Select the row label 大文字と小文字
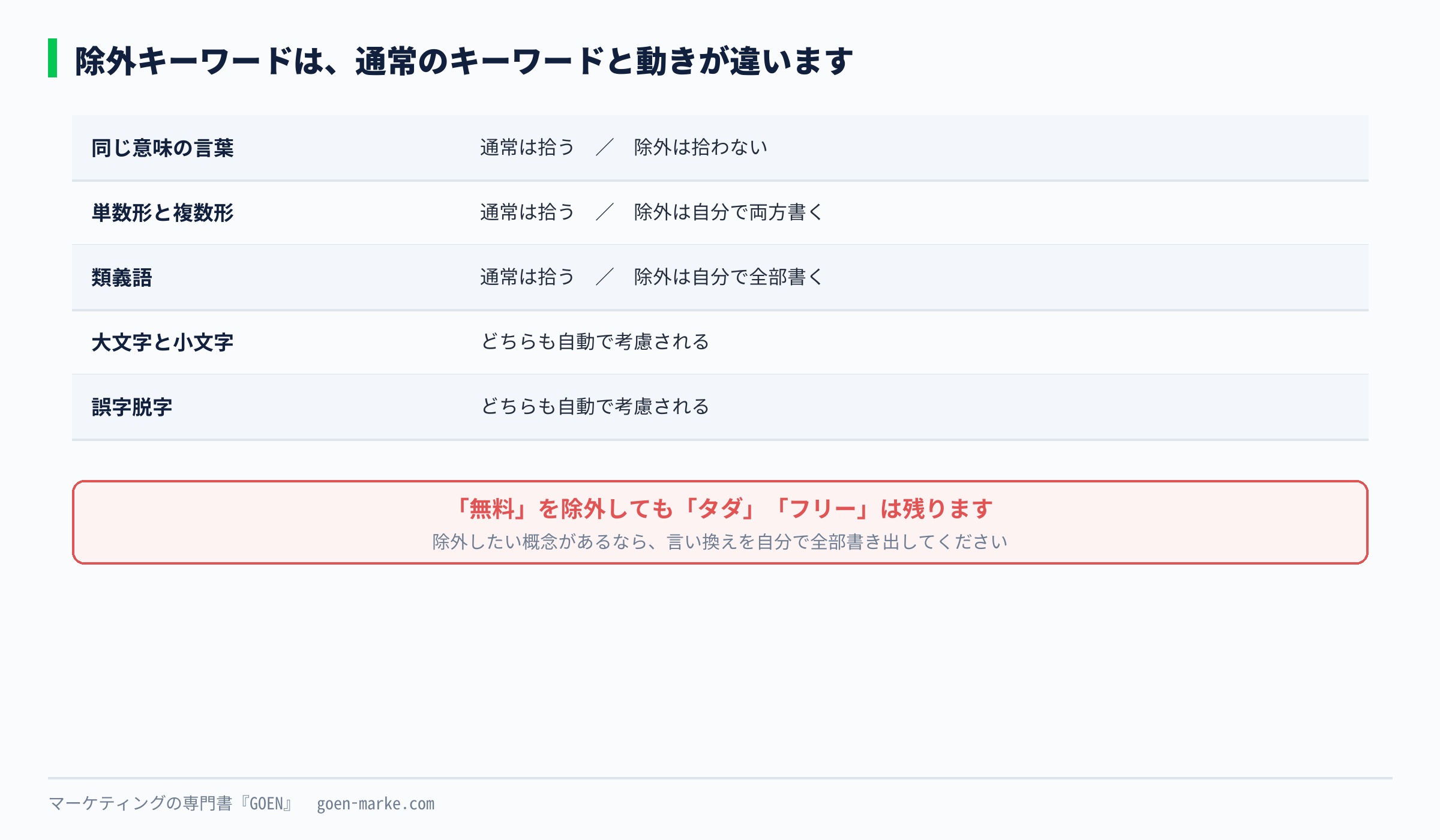This screenshot has height=840, width=1440. pos(163,342)
